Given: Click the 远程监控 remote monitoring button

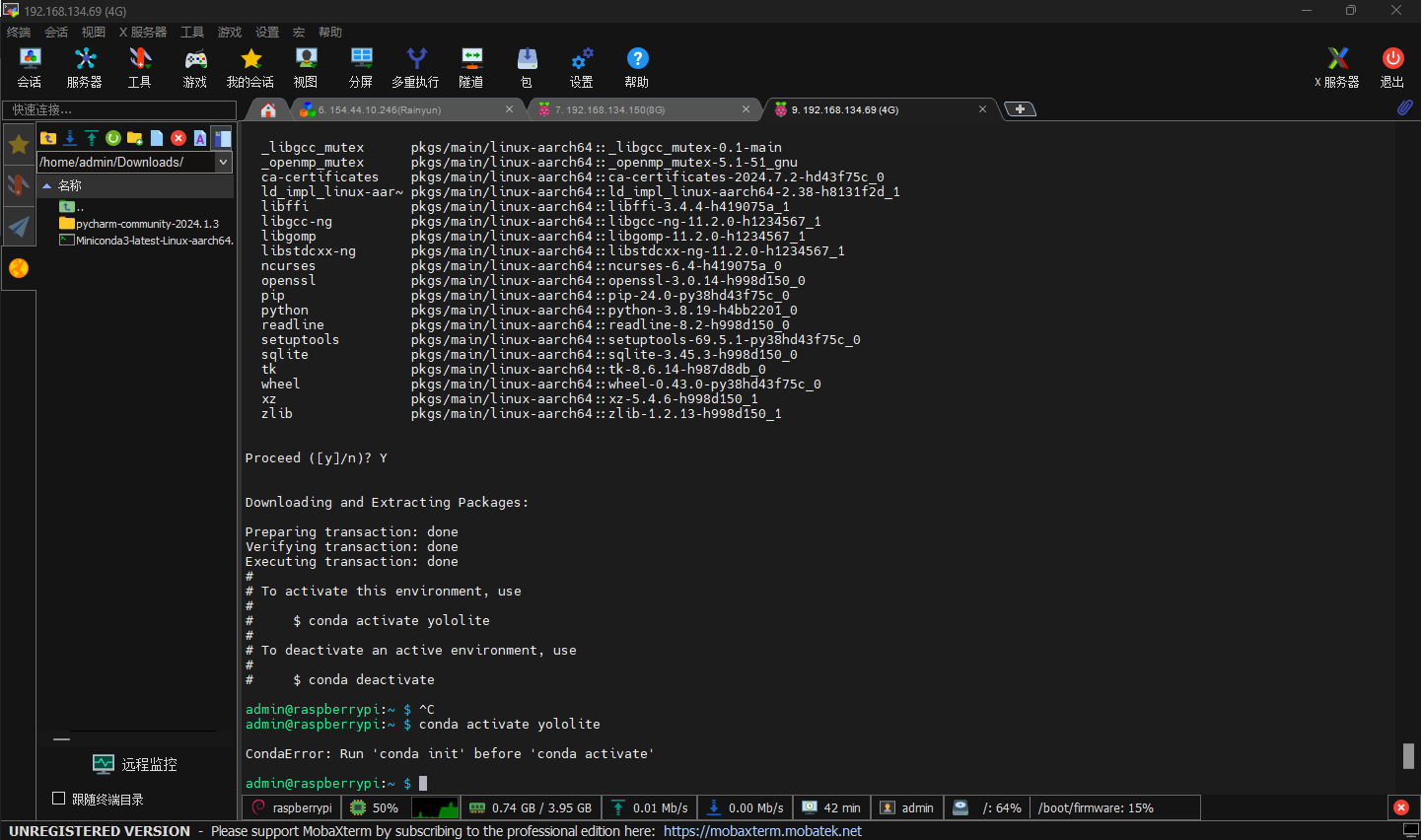Looking at the screenshot, I should (x=135, y=764).
